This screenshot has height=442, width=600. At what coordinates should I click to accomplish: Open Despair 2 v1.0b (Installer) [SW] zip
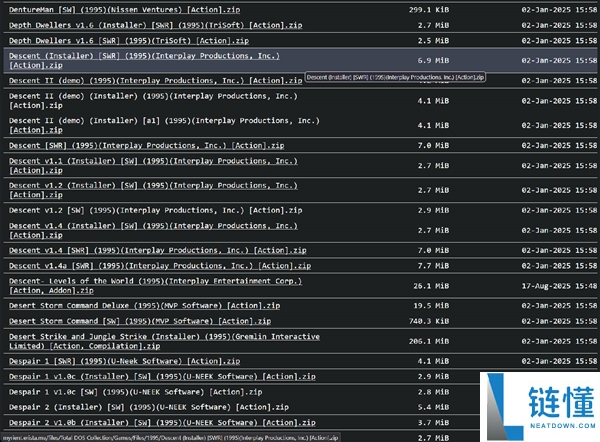(x=162, y=422)
